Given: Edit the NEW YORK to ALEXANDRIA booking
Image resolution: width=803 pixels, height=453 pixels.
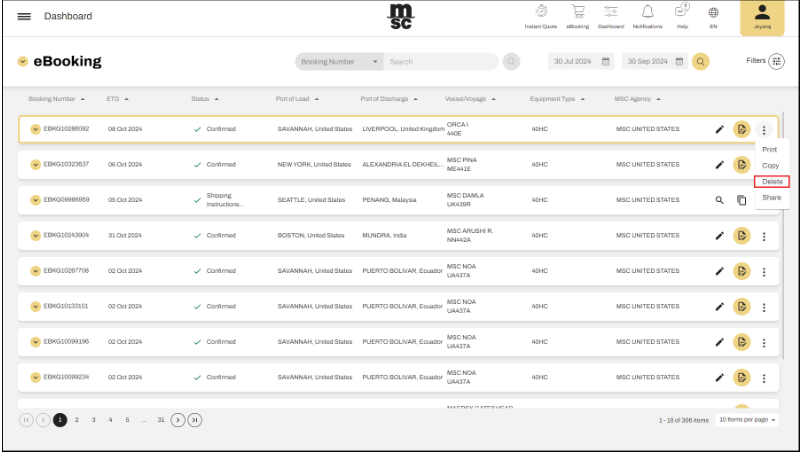Looking at the screenshot, I should (720, 165).
